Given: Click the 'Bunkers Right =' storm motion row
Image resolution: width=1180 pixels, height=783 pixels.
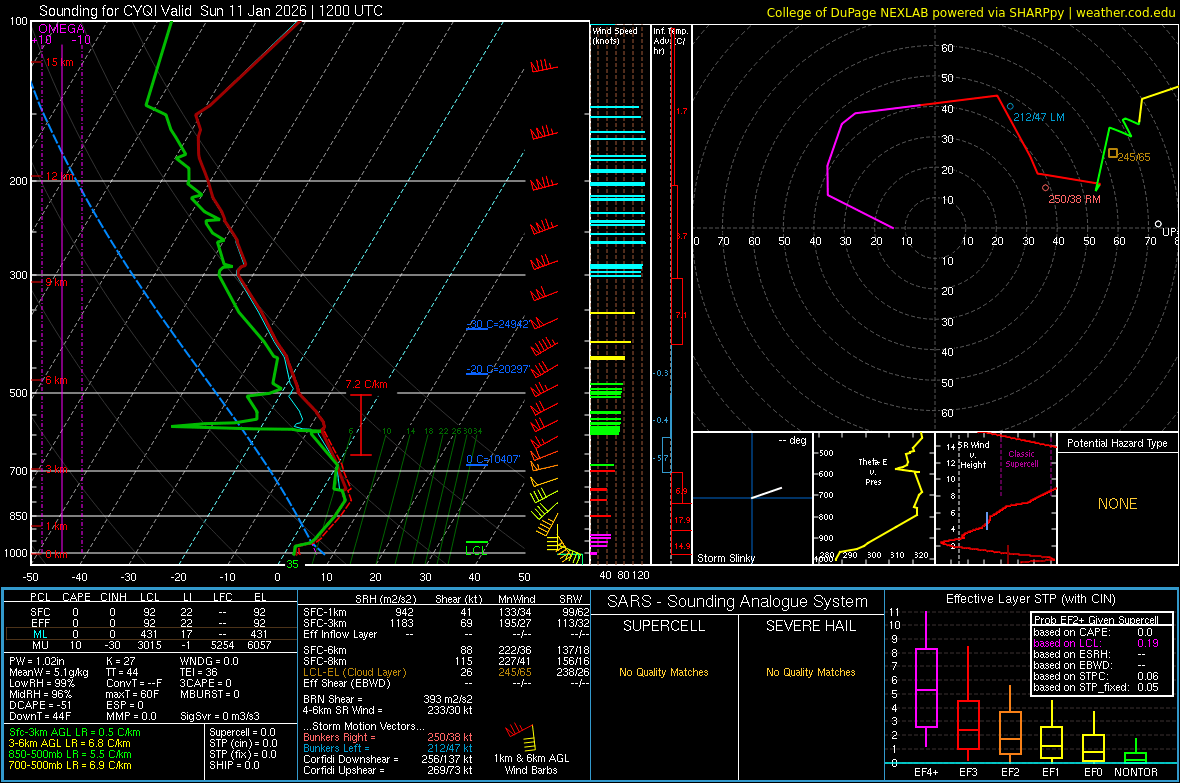Looking at the screenshot, I should click(388, 737).
